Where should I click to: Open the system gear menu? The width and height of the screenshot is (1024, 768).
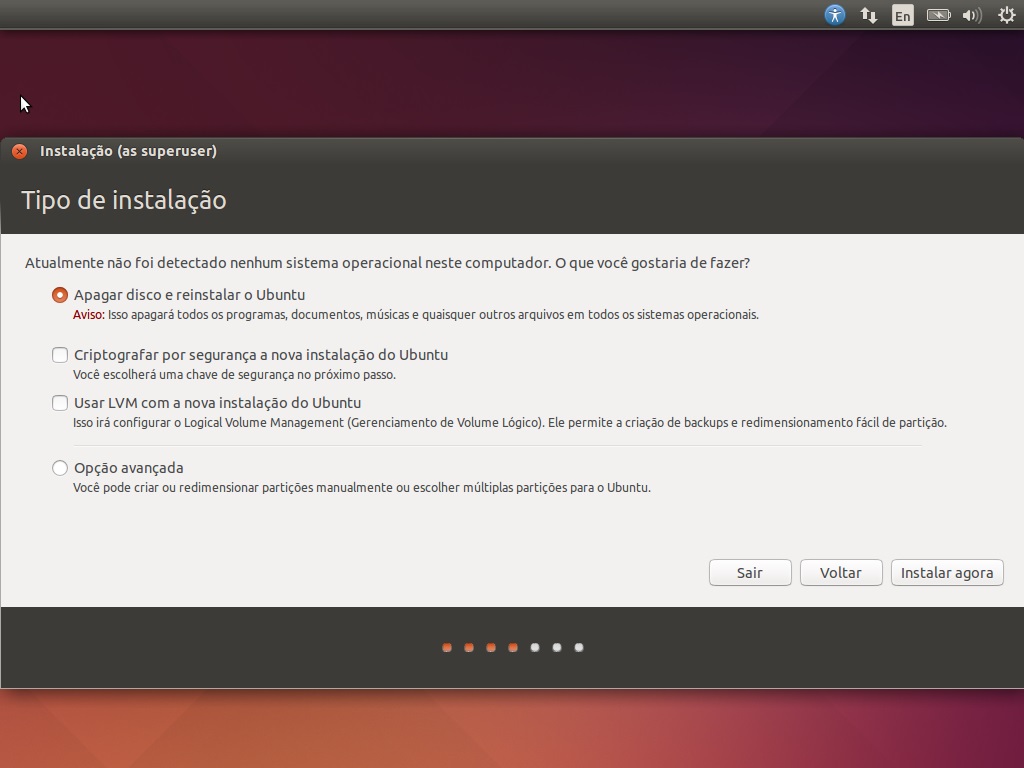(x=1006, y=15)
